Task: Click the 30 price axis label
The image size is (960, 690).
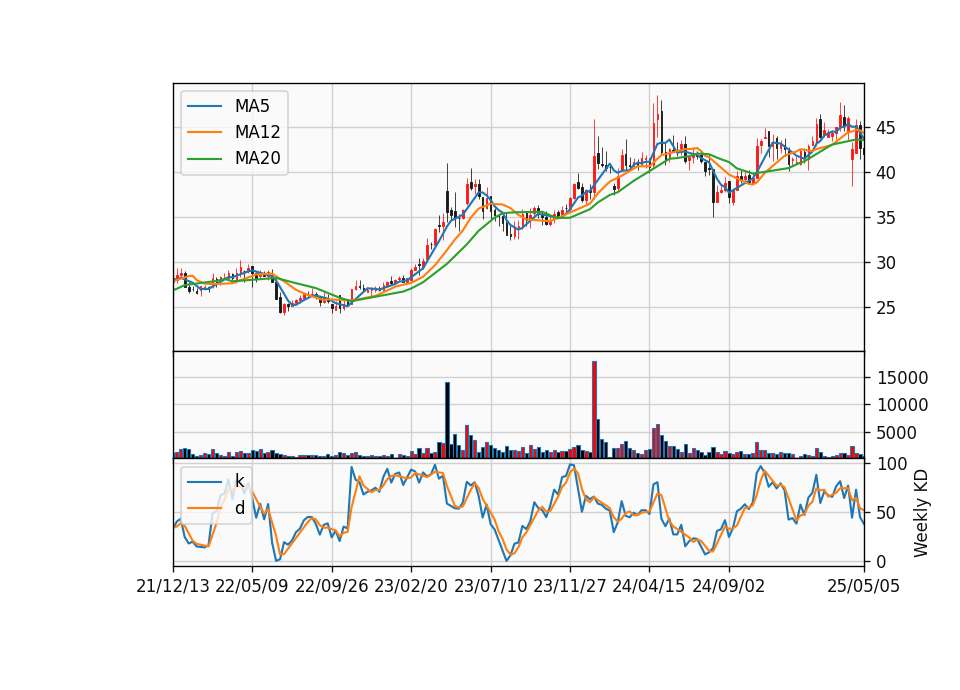Action: (x=885, y=263)
